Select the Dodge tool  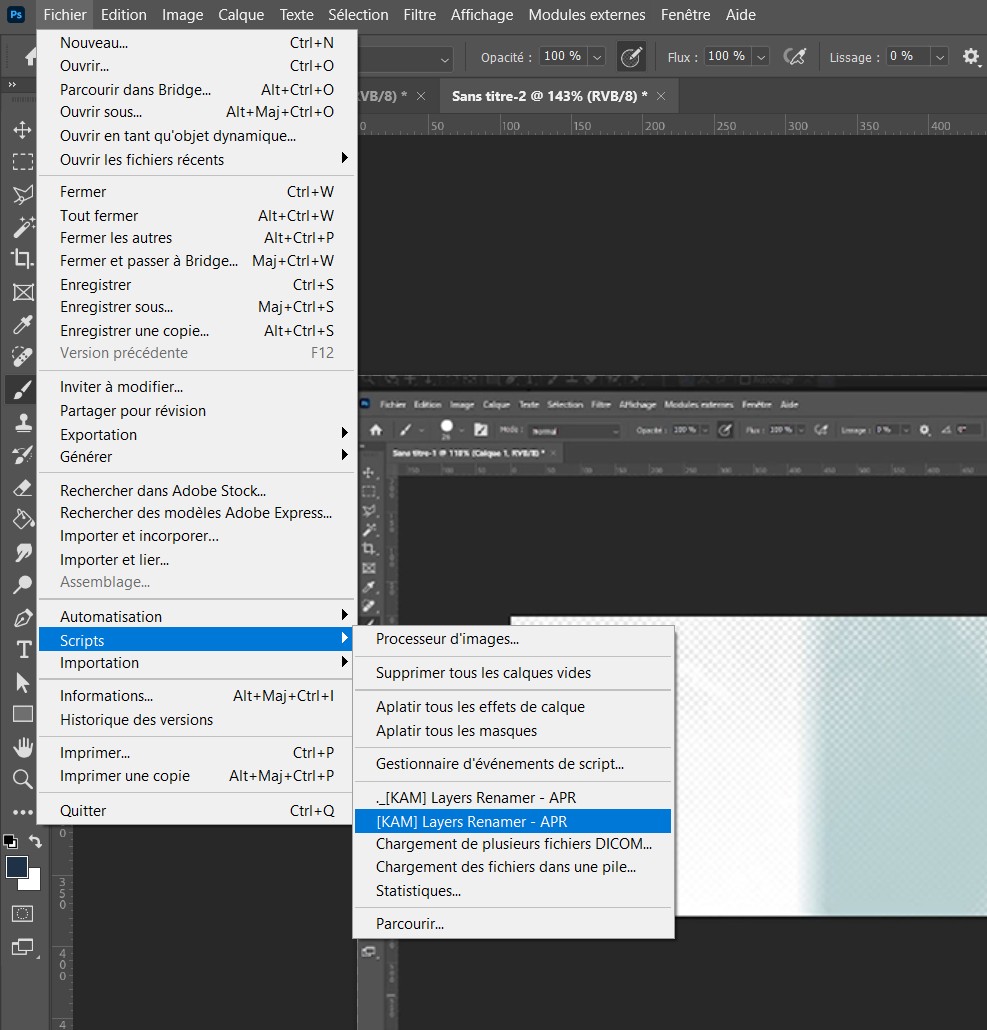tap(22, 585)
